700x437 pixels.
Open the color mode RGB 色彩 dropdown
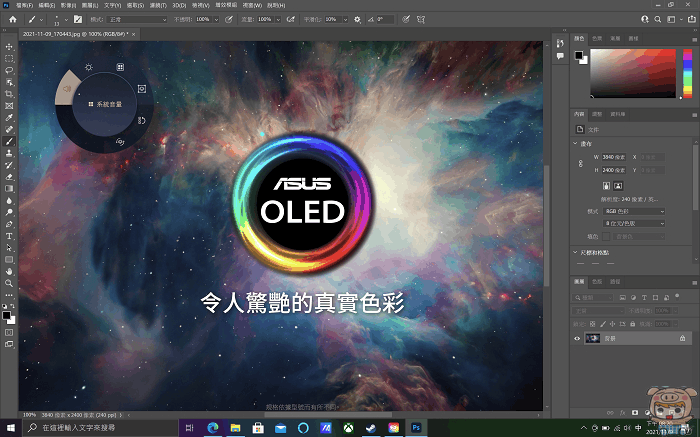(x=633, y=211)
